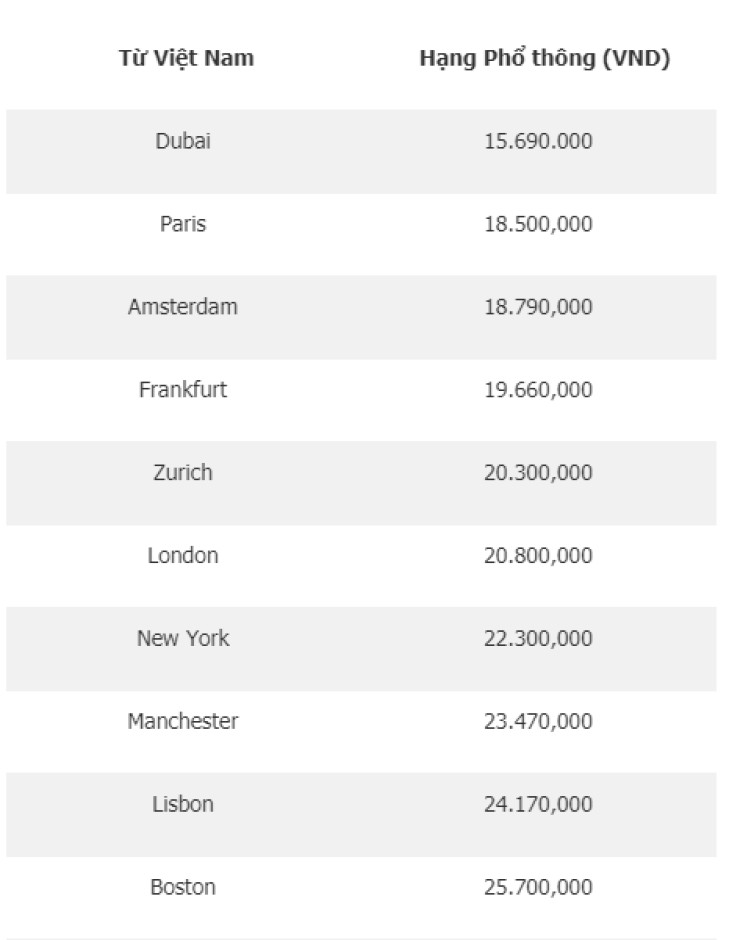Select the New York destination cell
This screenshot has height=940, width=729.
pyautogui.click(x=183, y=638)
